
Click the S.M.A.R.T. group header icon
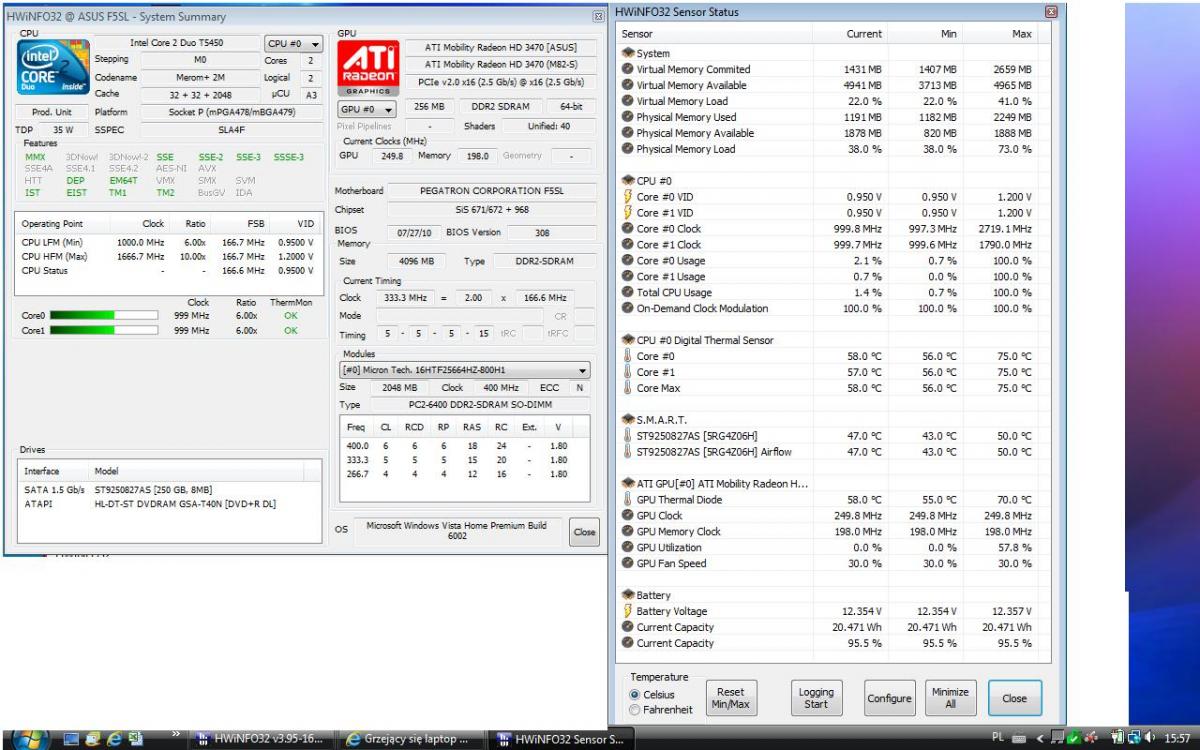628,420
